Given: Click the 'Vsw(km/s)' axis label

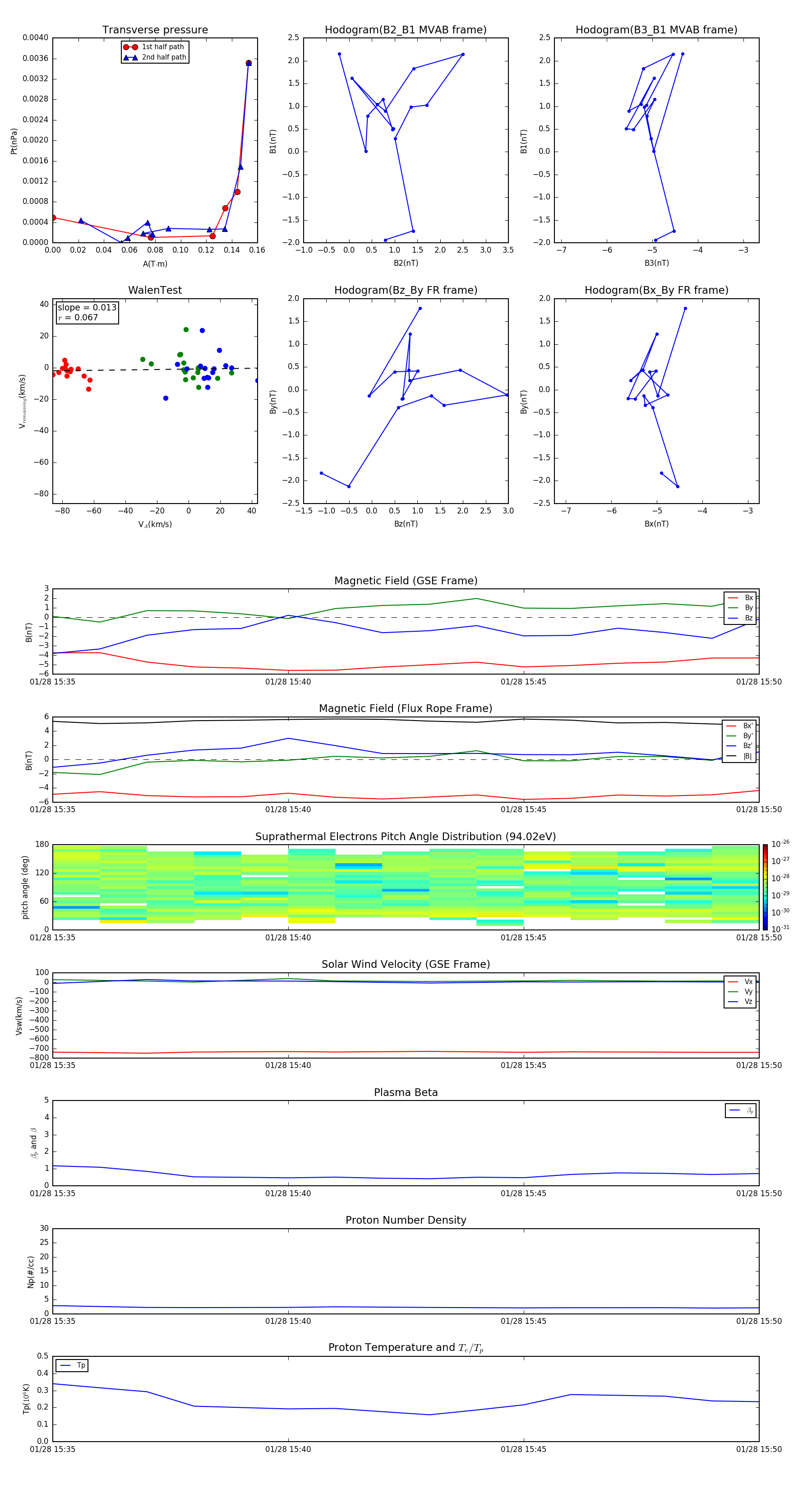Looking at the screenshot, I should tap(18, 1016).
